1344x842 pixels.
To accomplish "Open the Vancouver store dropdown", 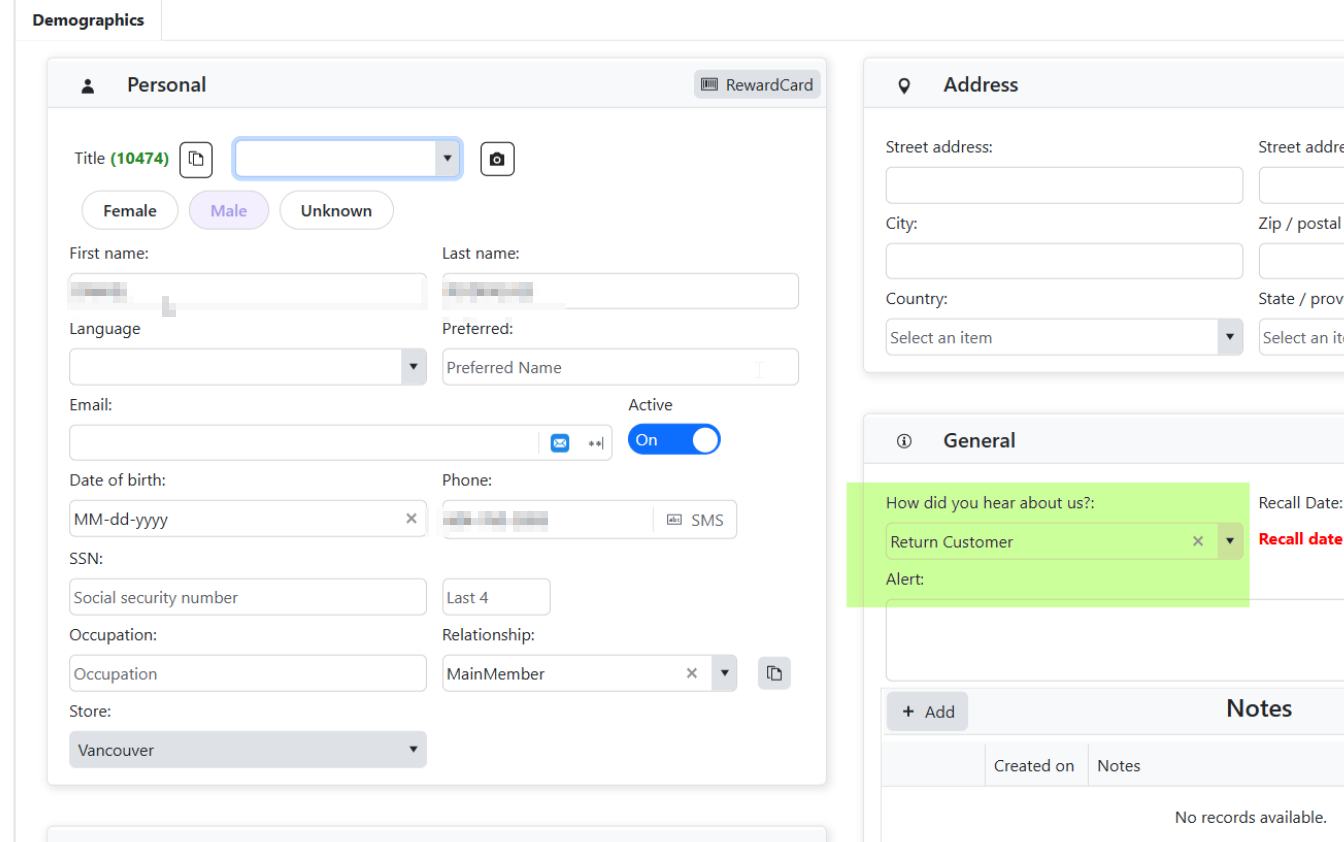I will 248,749.
